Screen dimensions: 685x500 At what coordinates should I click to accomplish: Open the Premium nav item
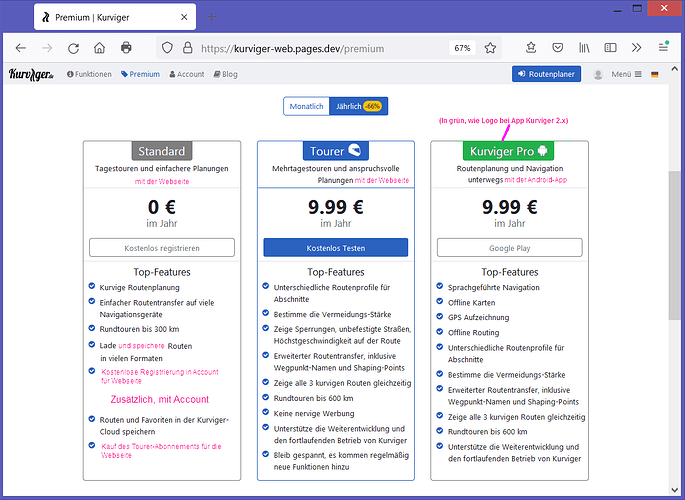tap(140, 74)
